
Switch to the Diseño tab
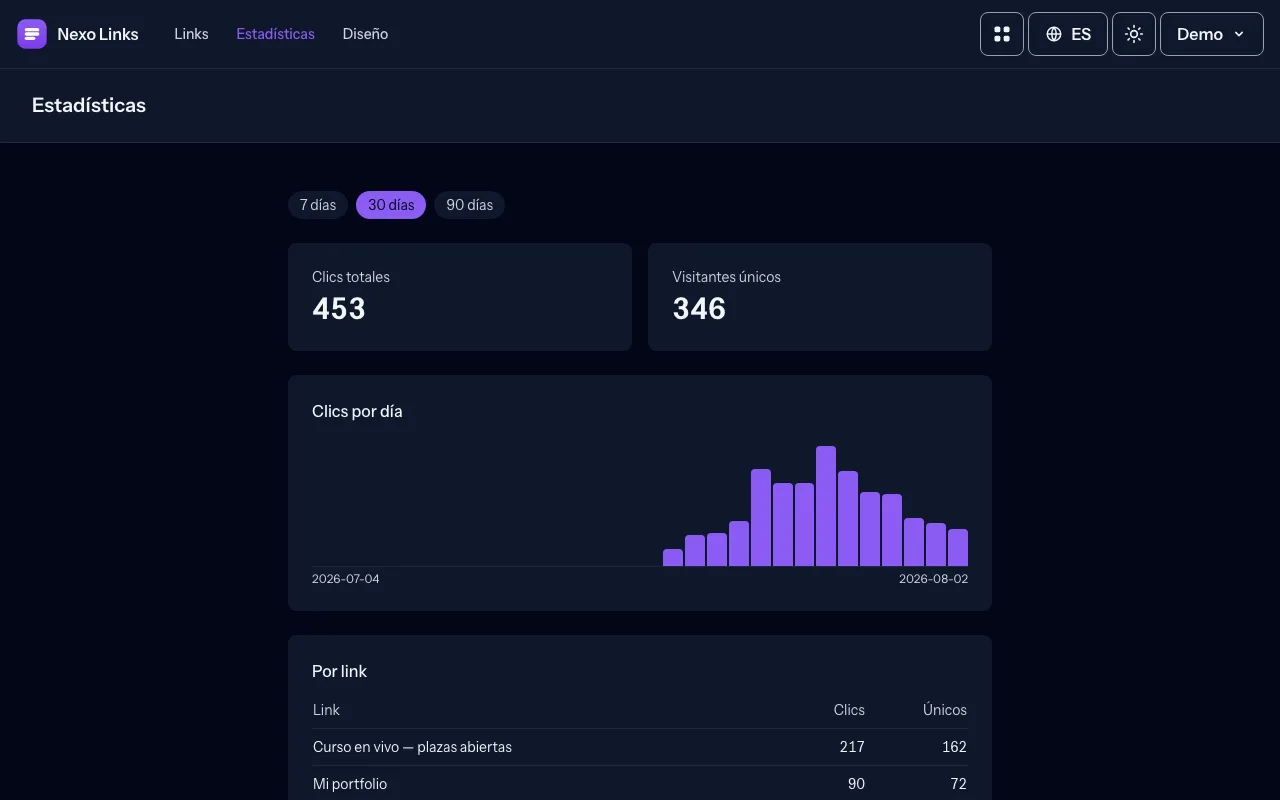(x=365, y=34)
